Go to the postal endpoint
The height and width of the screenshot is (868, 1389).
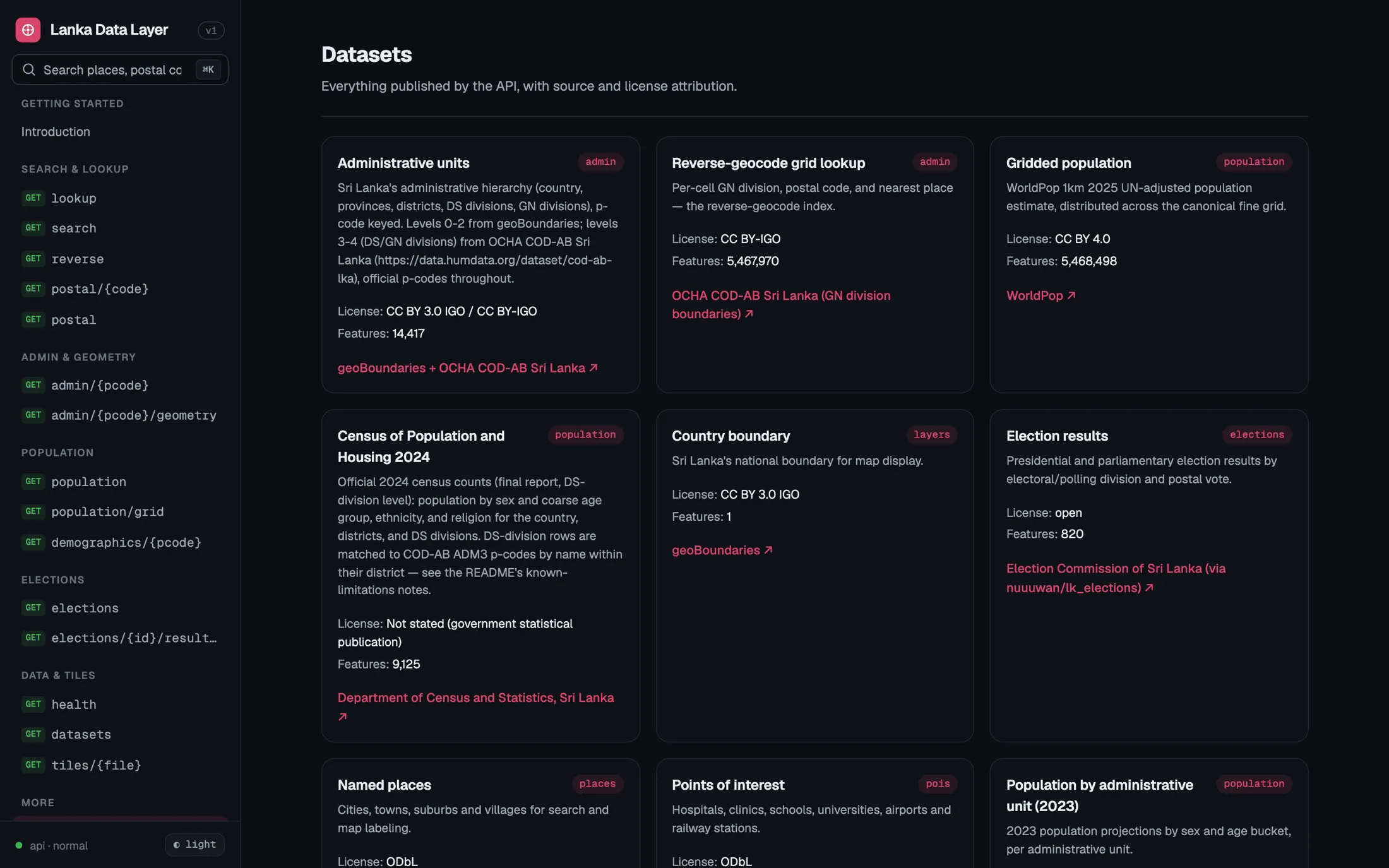(120, 320)
